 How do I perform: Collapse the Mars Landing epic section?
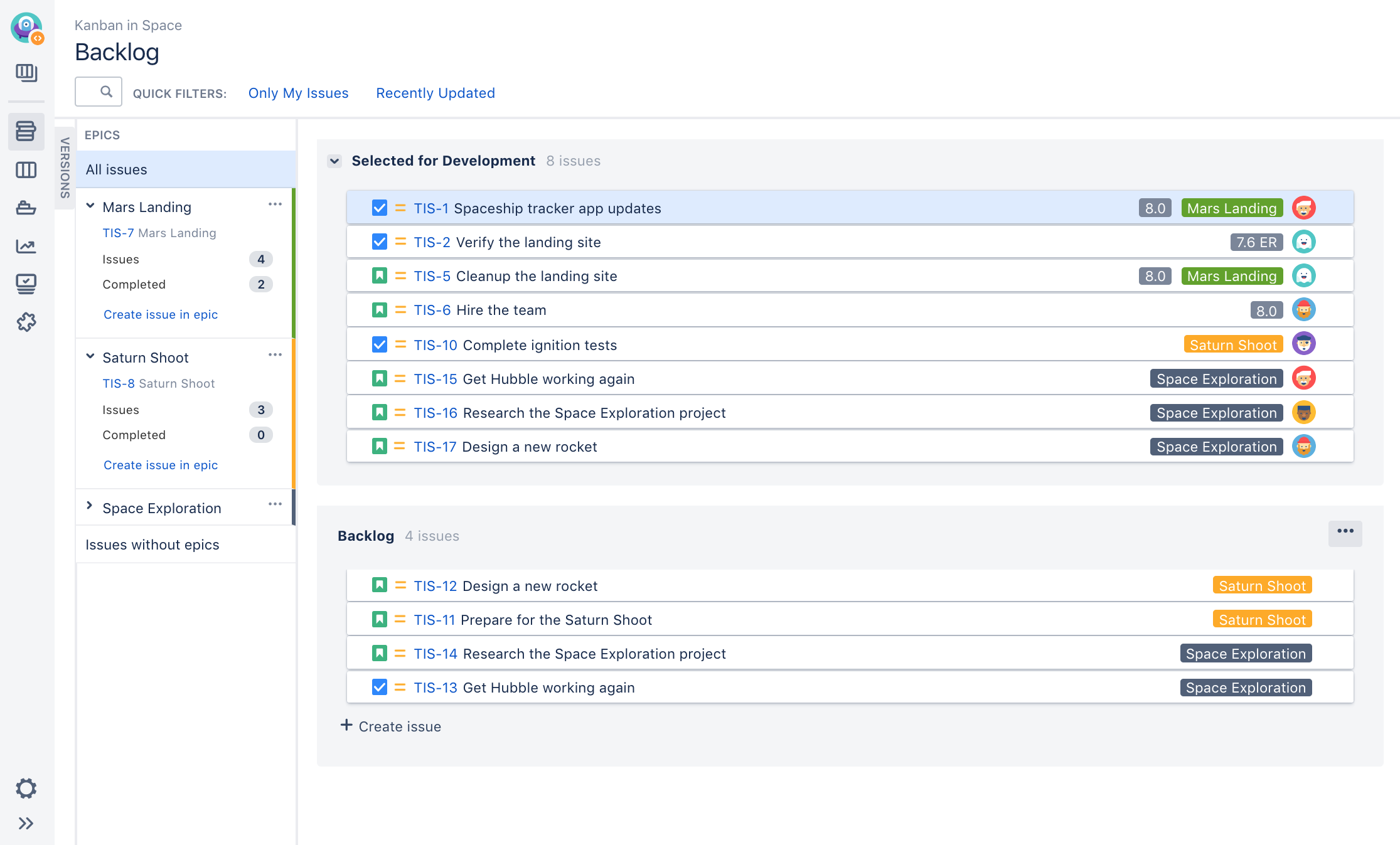pos(90,207)
